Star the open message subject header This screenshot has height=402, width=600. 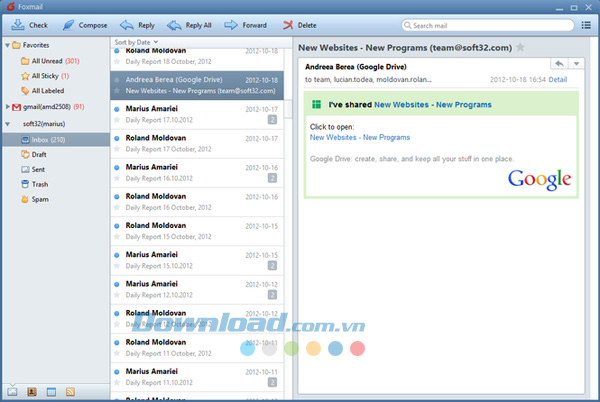point(520,47)
